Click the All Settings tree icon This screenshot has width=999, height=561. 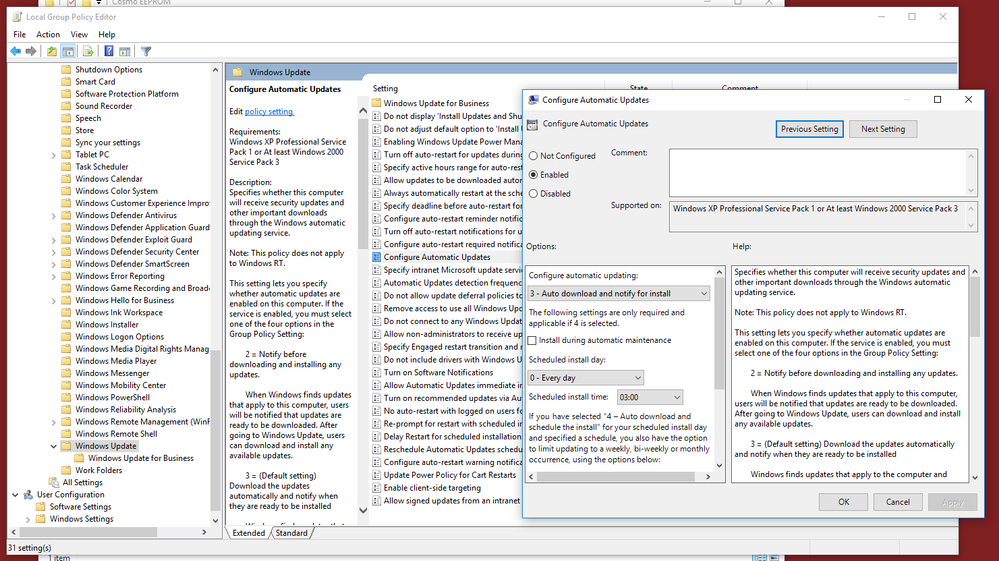[x=54, y=483]
